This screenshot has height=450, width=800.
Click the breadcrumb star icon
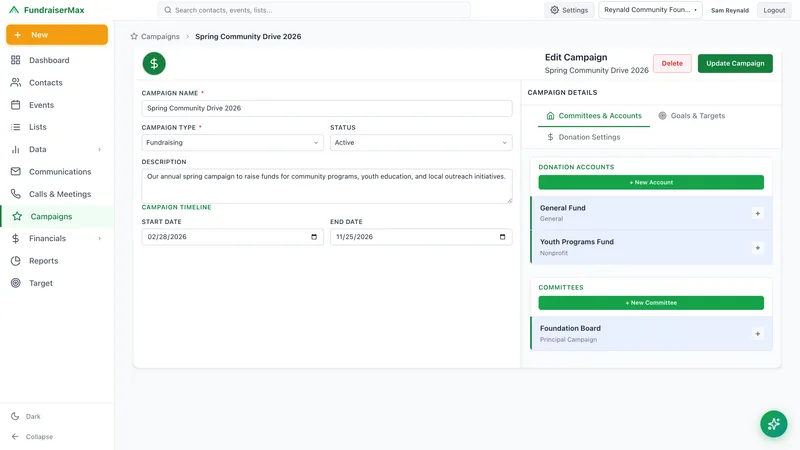[x=134, y=36]
